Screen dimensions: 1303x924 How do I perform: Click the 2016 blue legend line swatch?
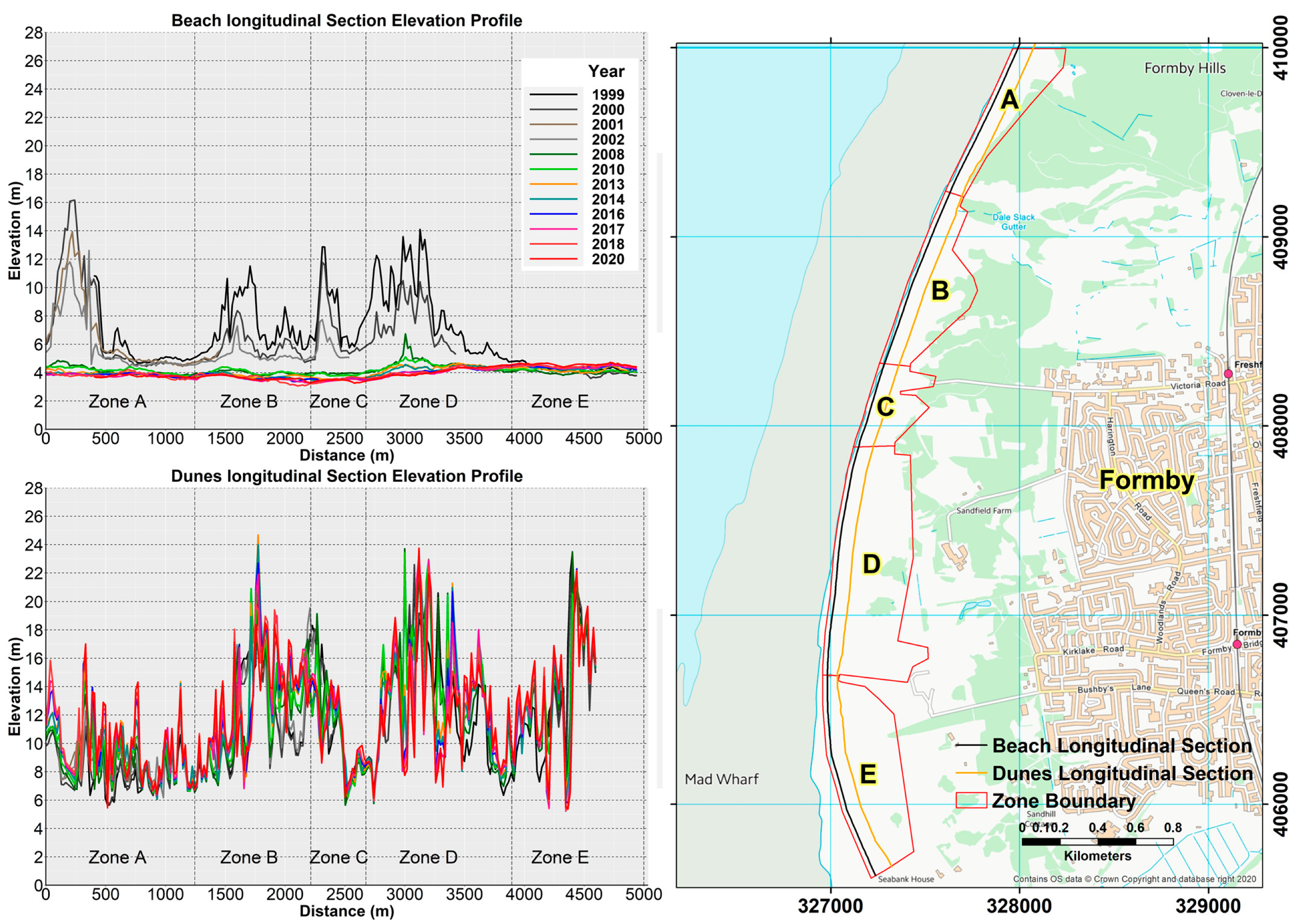(553, 215)
